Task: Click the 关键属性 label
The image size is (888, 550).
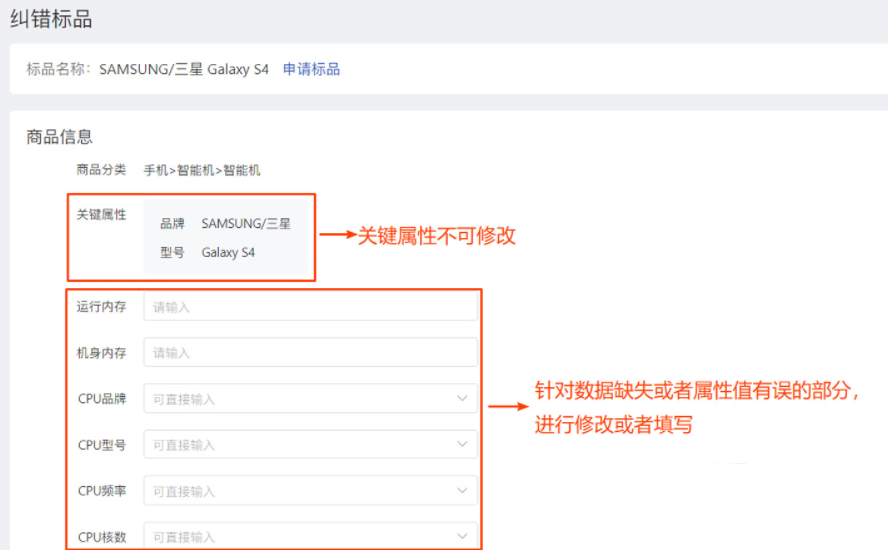Action: tap(102, 214)
